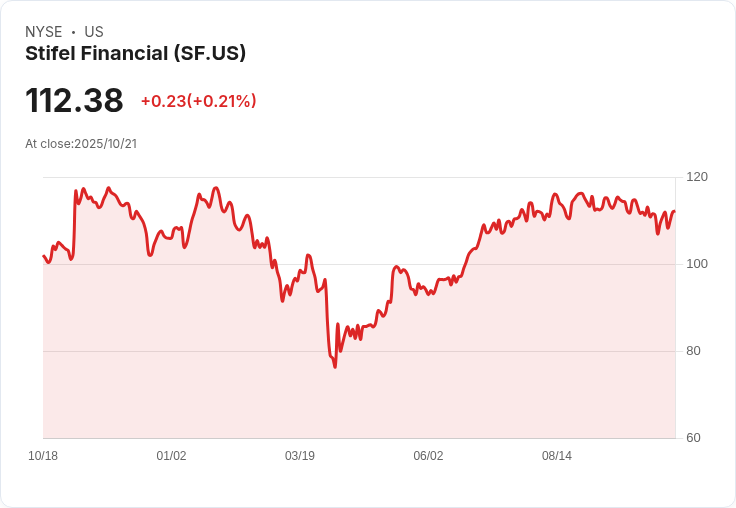This screenshot has width=736, height=508.
Task: Open the Stifel Financial (SF.US) title
Action: (x=135, y=53)
